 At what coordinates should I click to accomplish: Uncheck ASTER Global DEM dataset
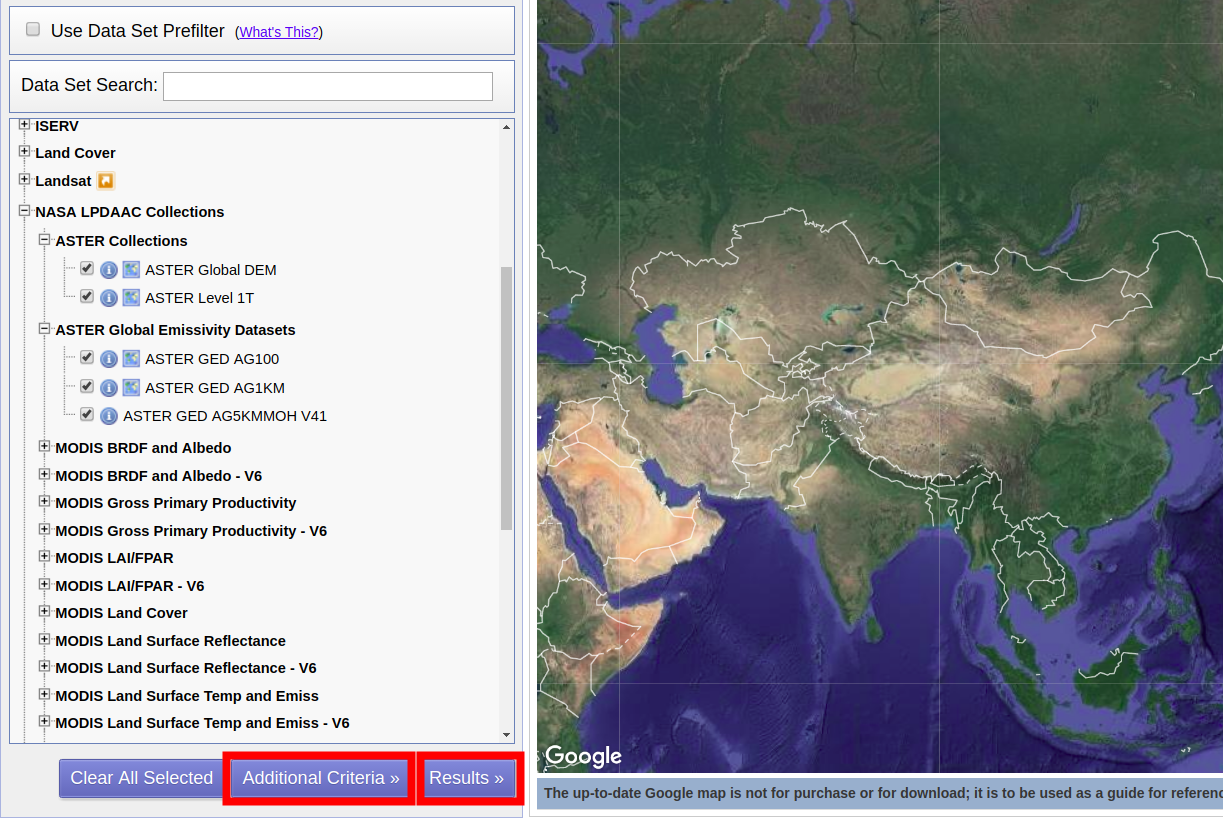tap(87, 268)
